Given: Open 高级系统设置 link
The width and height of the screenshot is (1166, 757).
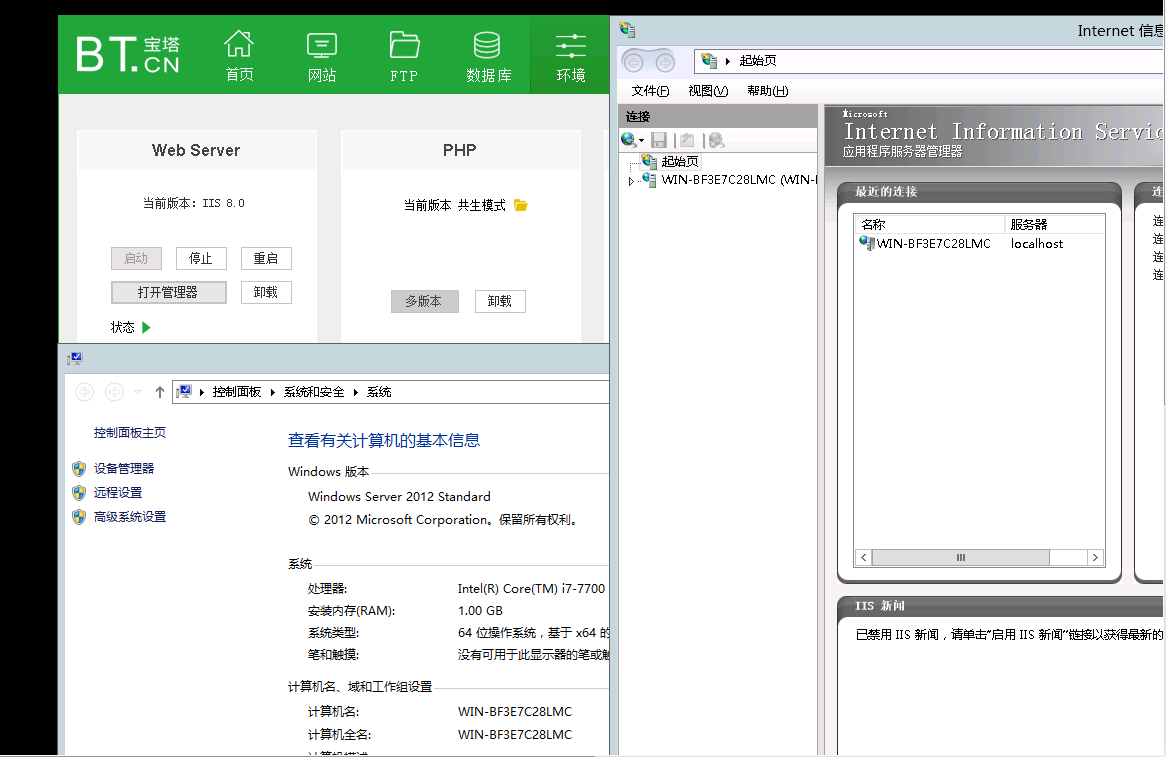Looking at the screenshot, I should pos(129,517).
